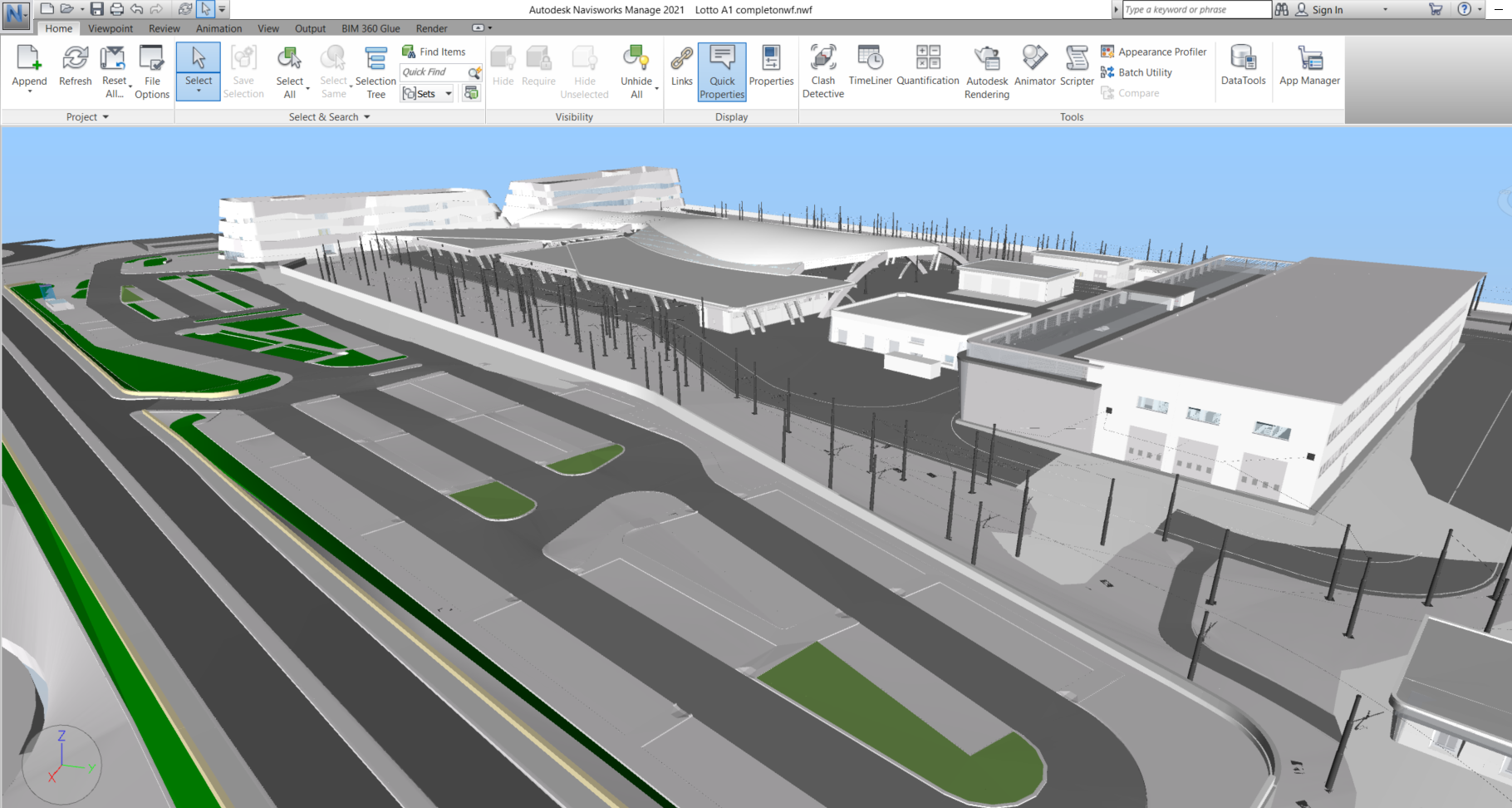Click the Save icon in quick access toolbar
The width and height of the screenshot is (1512, 808).
tap(97, 9)
